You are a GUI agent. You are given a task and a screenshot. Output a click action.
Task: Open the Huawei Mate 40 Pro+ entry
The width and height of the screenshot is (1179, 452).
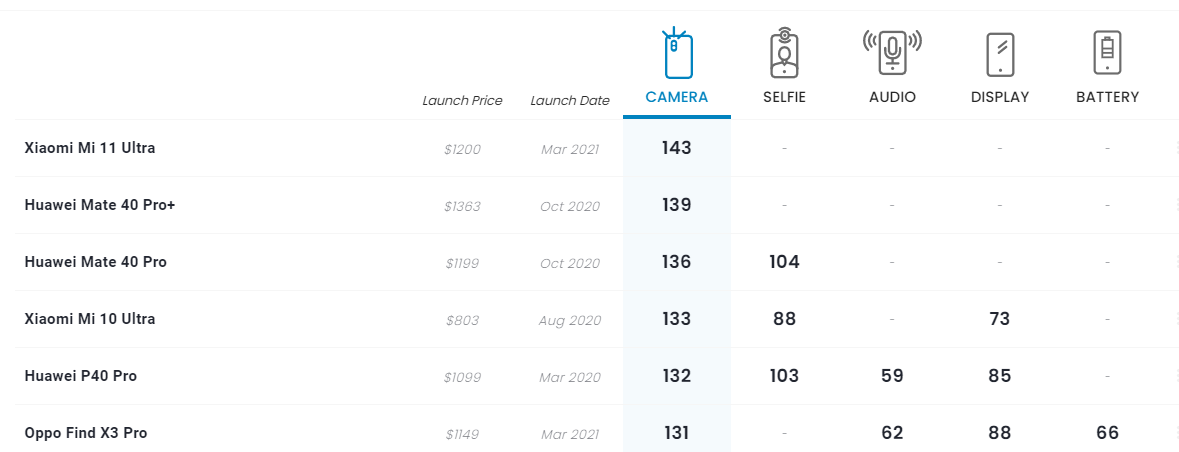click(100, 205)
